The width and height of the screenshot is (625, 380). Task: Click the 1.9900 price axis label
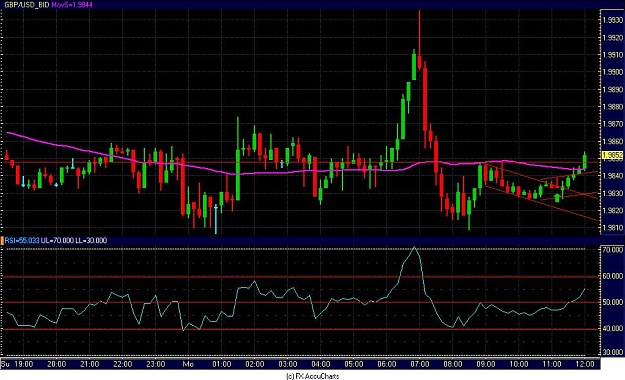click(613, 72)
